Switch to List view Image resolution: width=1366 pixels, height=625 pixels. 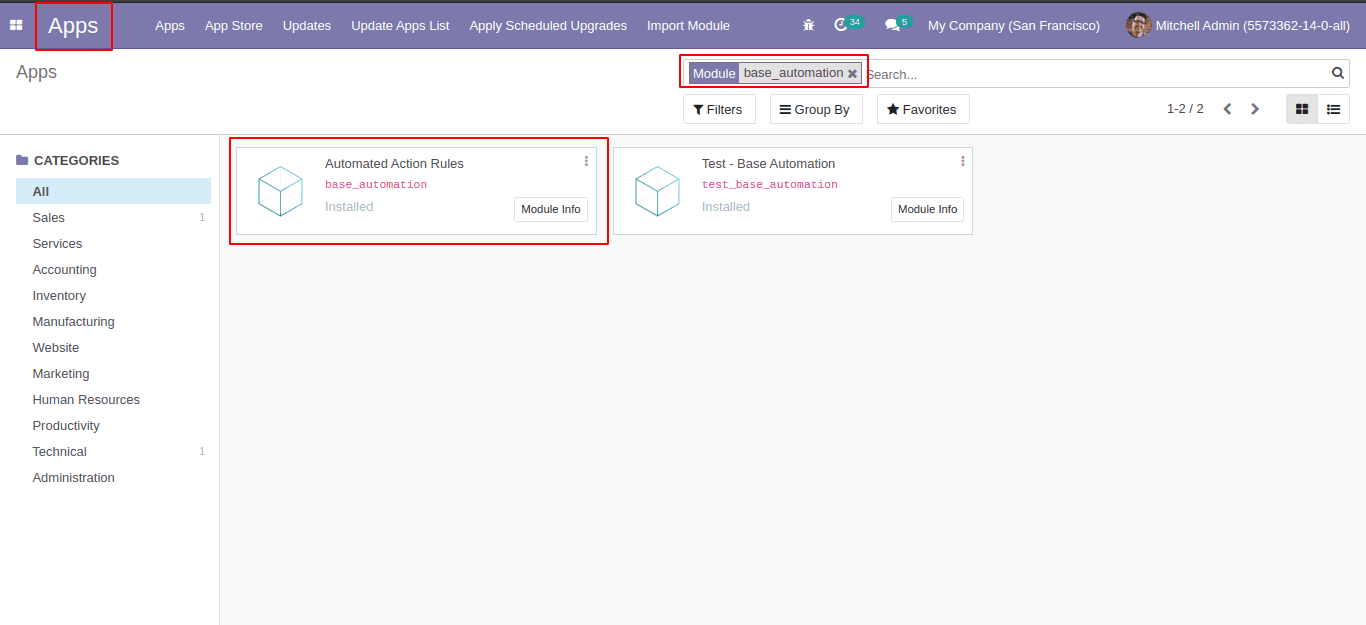(x=1333, y=109)
